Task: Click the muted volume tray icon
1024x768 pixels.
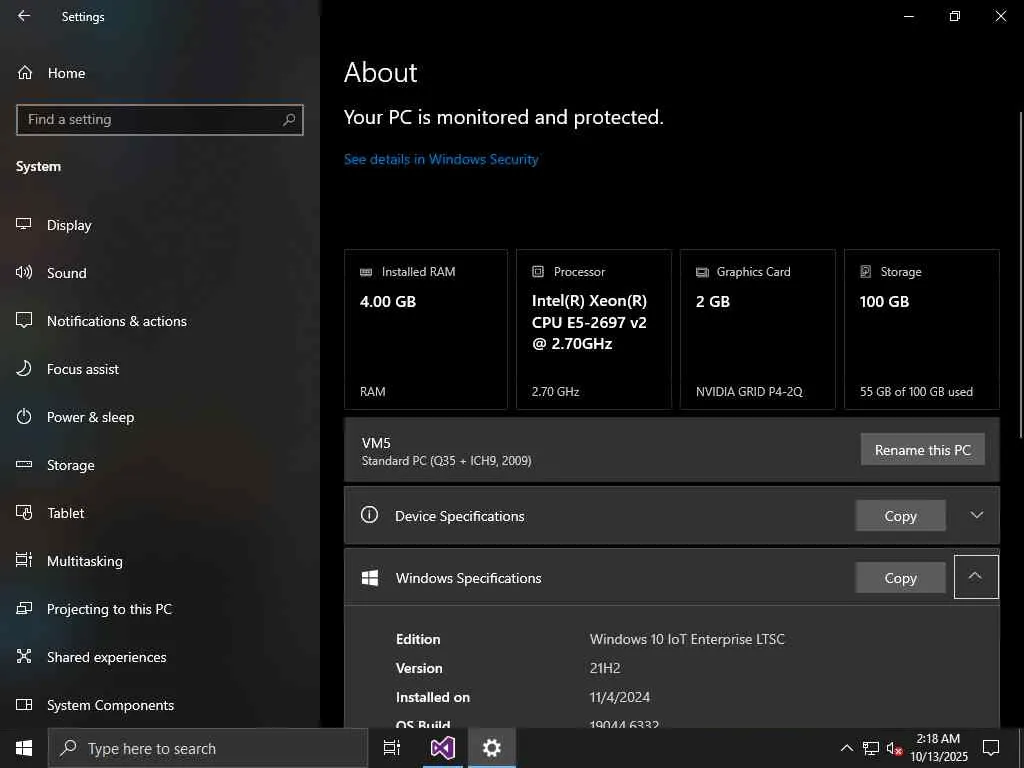Action: (x=894, y=748)
